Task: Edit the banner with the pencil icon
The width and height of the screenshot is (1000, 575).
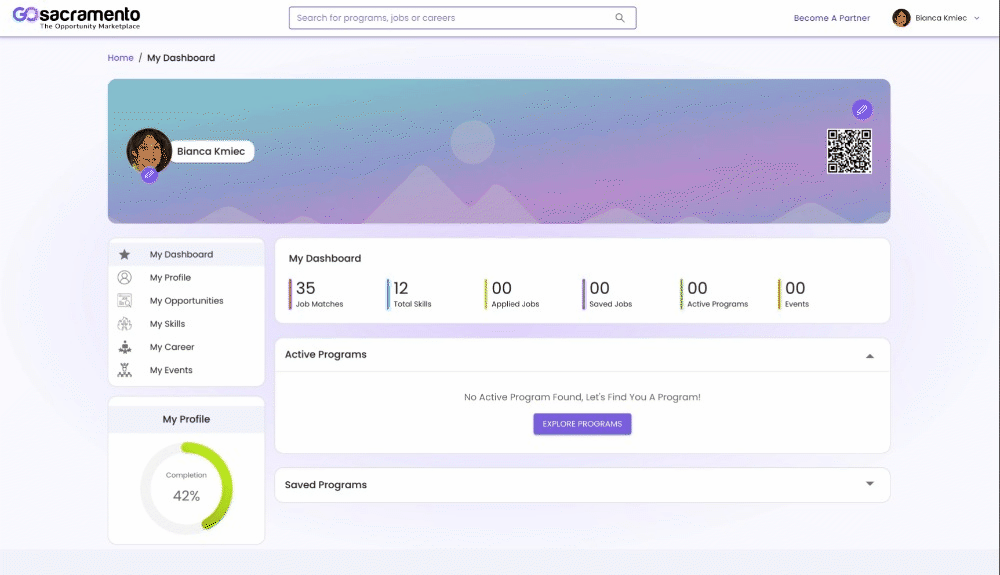Action: pyautogui.click(x=862, y=110)
